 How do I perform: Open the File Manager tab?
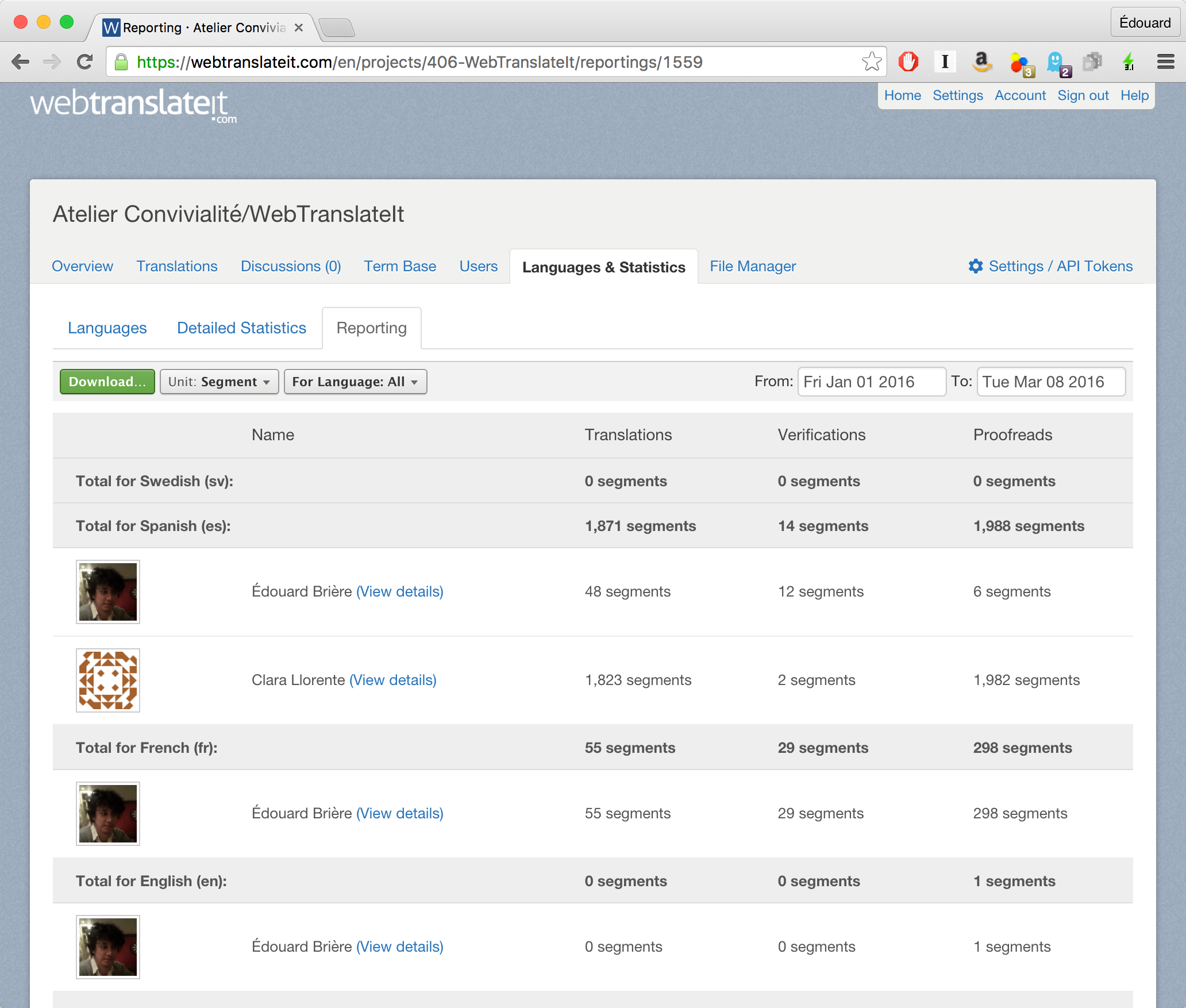(x=752, y=266)
